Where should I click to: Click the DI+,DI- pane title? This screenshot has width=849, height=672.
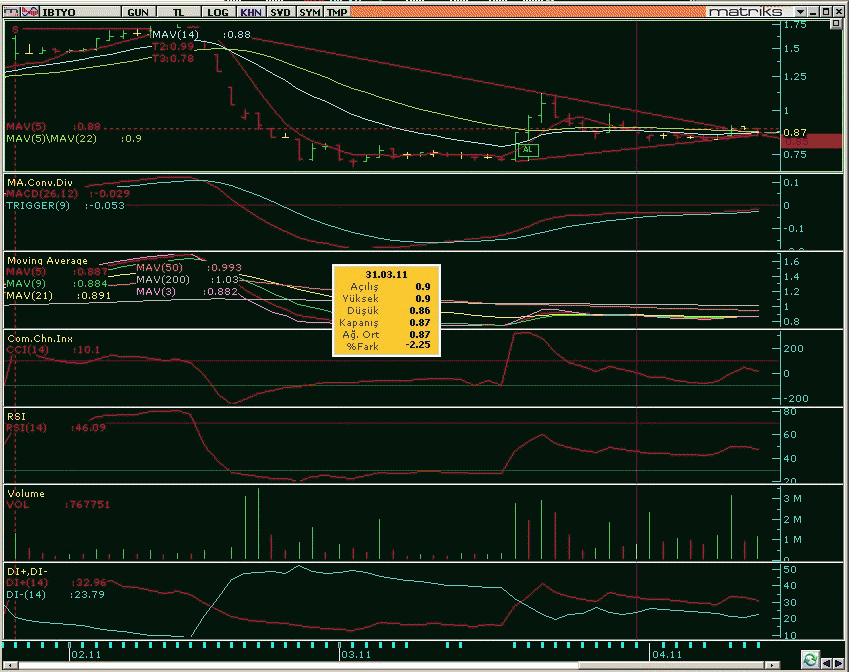click(28, 571)
